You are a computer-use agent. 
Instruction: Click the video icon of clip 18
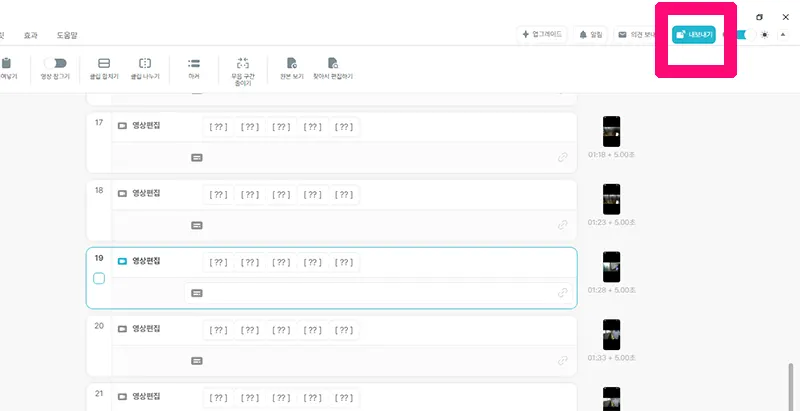click(x=122, y=193)
